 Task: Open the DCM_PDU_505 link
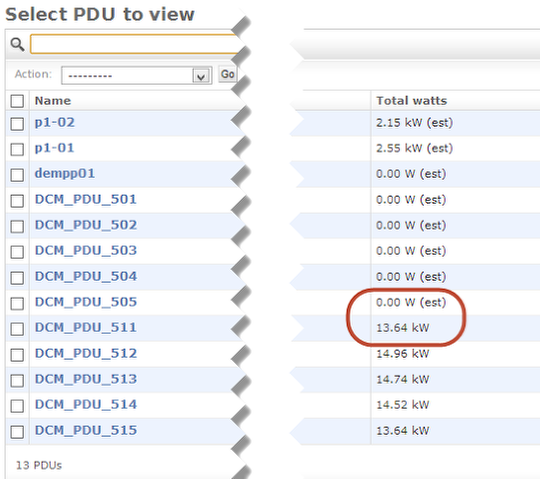pos(86,302)
